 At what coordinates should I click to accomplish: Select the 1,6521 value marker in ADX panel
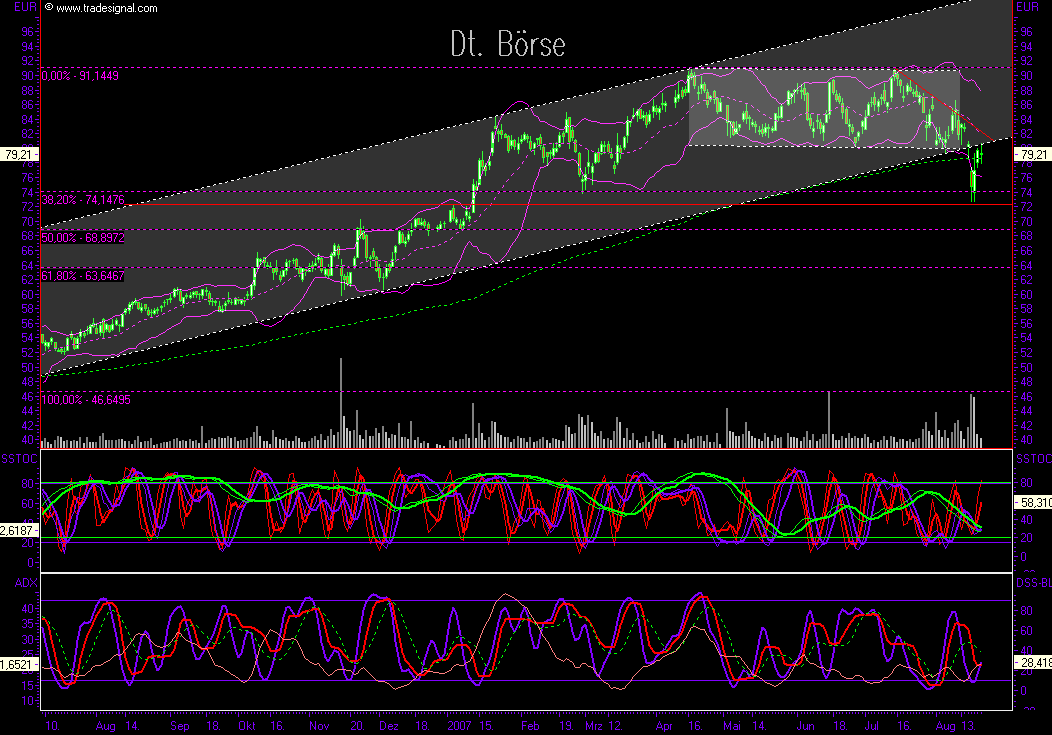coord(15,662)
